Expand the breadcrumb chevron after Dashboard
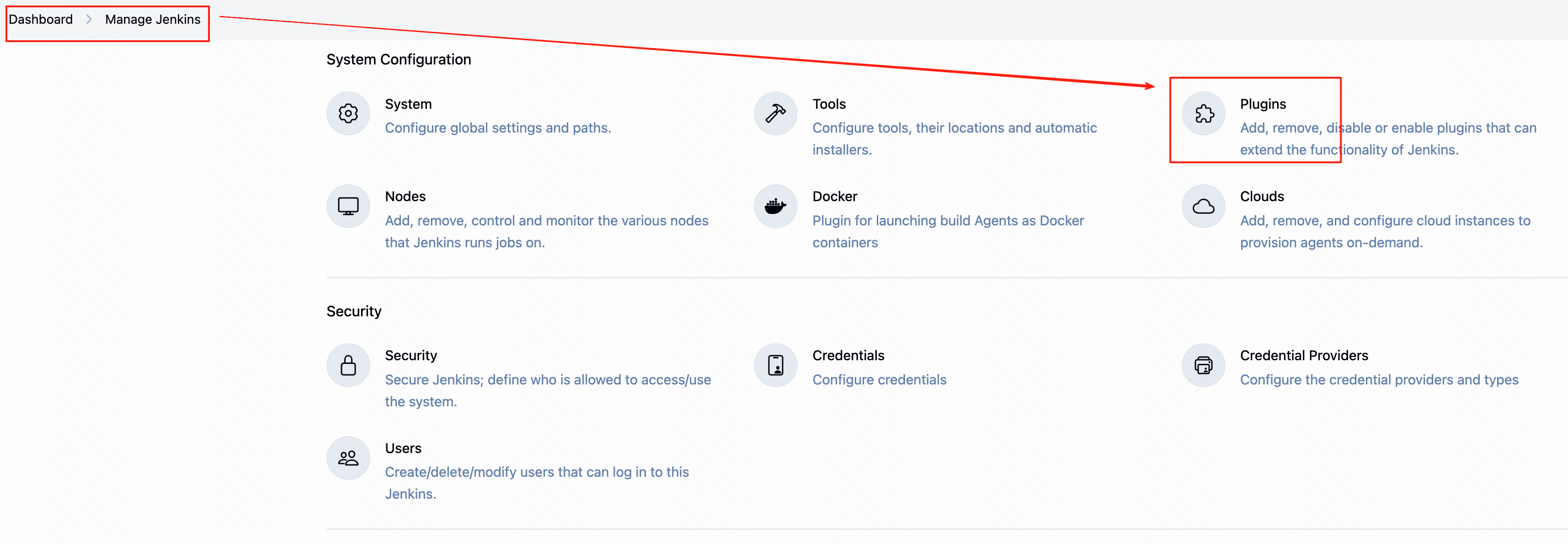This screenshot has width=1568, height=544. coord(89,20)
